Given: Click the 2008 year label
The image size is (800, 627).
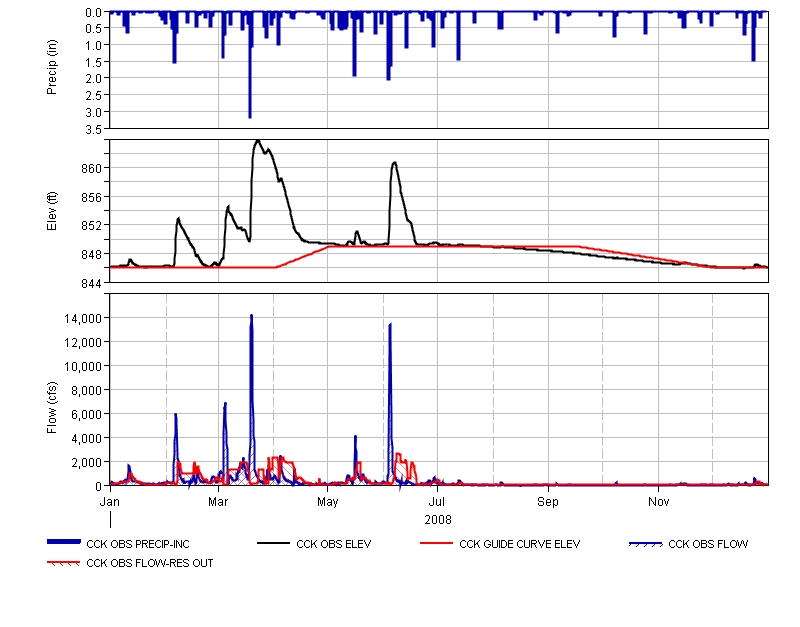Looking at the screenshot, I should point(438,519).
